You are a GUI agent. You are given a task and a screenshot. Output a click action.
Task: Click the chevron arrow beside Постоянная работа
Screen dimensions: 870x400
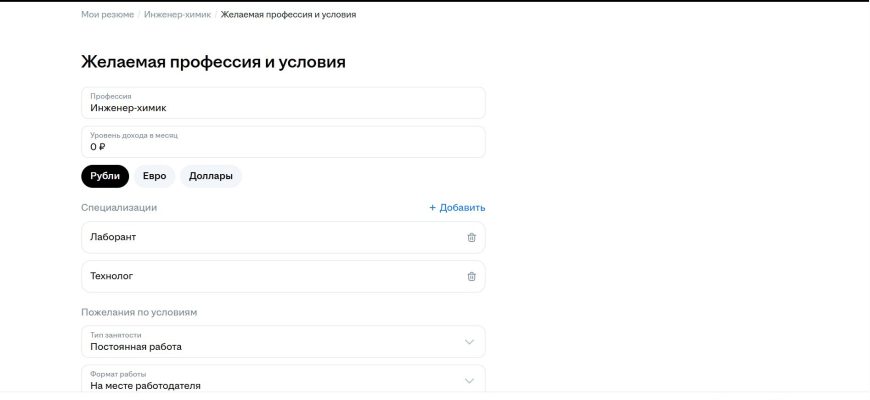[x=469, y=342]
